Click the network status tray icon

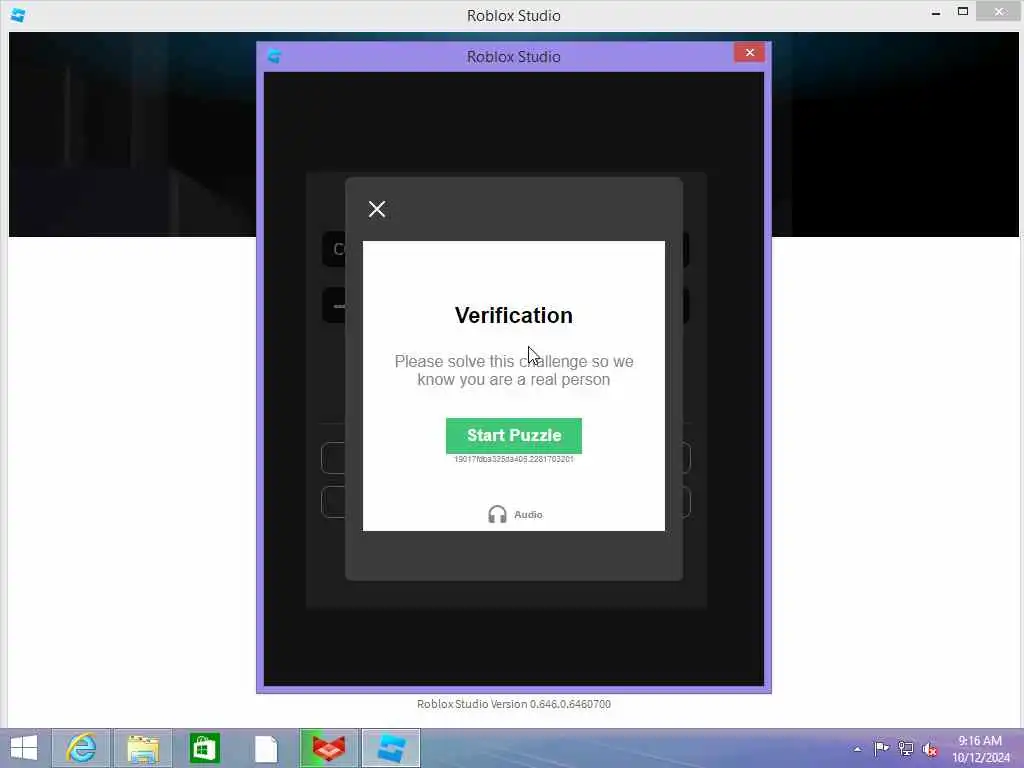[905, 748]
